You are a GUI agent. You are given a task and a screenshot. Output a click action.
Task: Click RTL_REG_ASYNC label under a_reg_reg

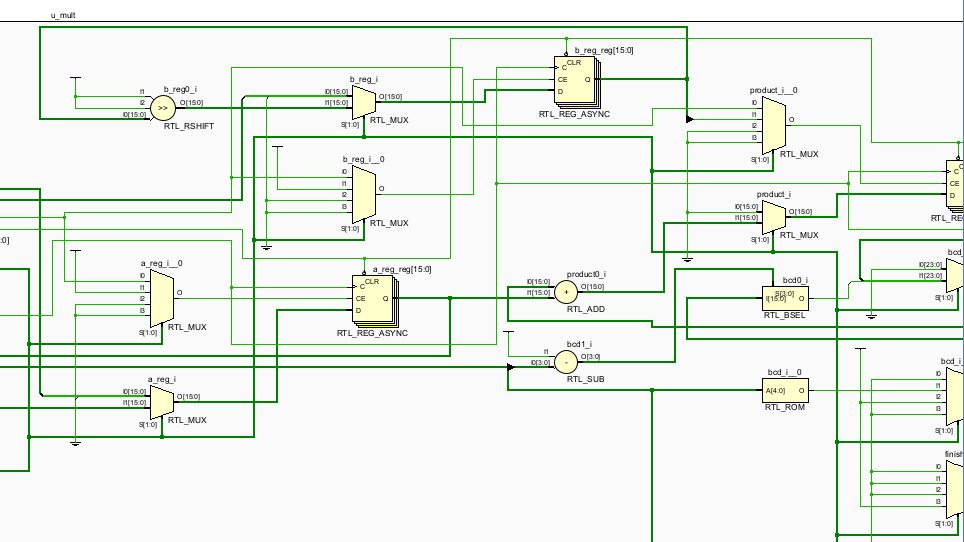[373, 333]
